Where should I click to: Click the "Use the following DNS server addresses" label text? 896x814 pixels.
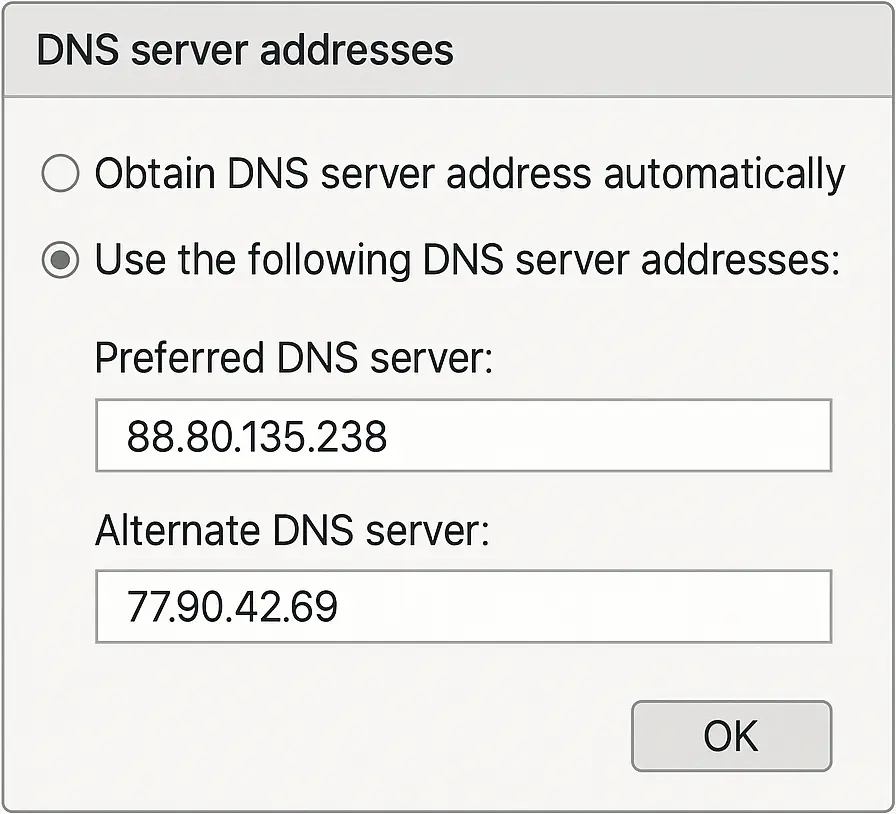click(x=465, y=262)
